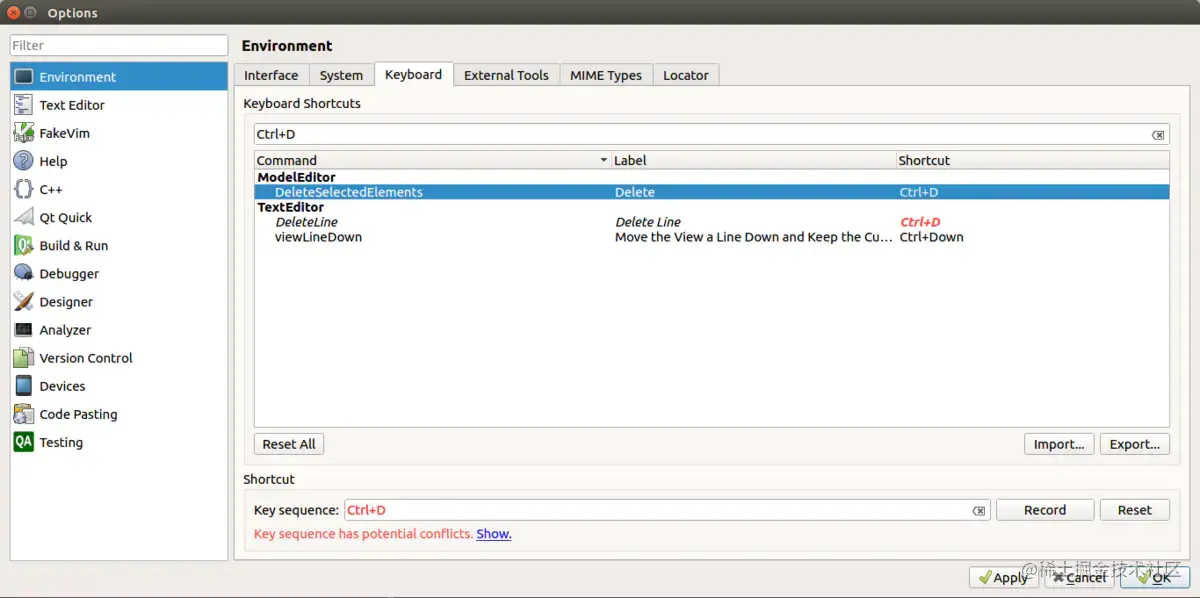1200x598 pixels.
Task: Open the Analyzer category icon
Action: pos(24,329)
